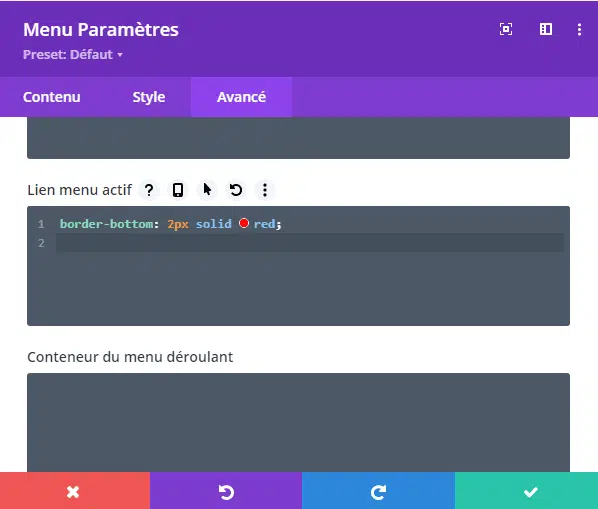Discard changes with the red X button
The height and width of the screenshot is (509, 598).
click(75, 491)
